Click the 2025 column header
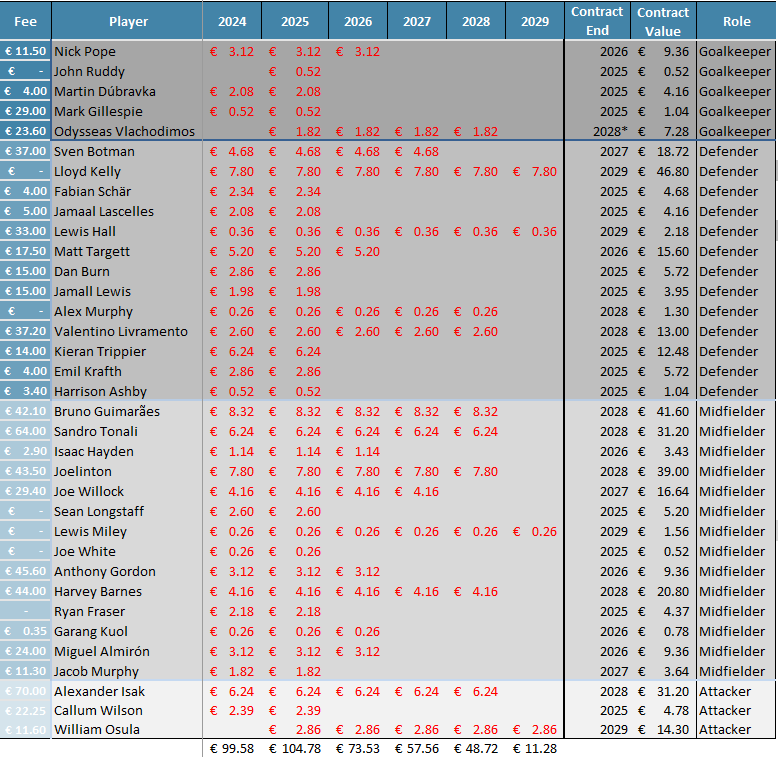The image size is (778, 757). [295, 21]
